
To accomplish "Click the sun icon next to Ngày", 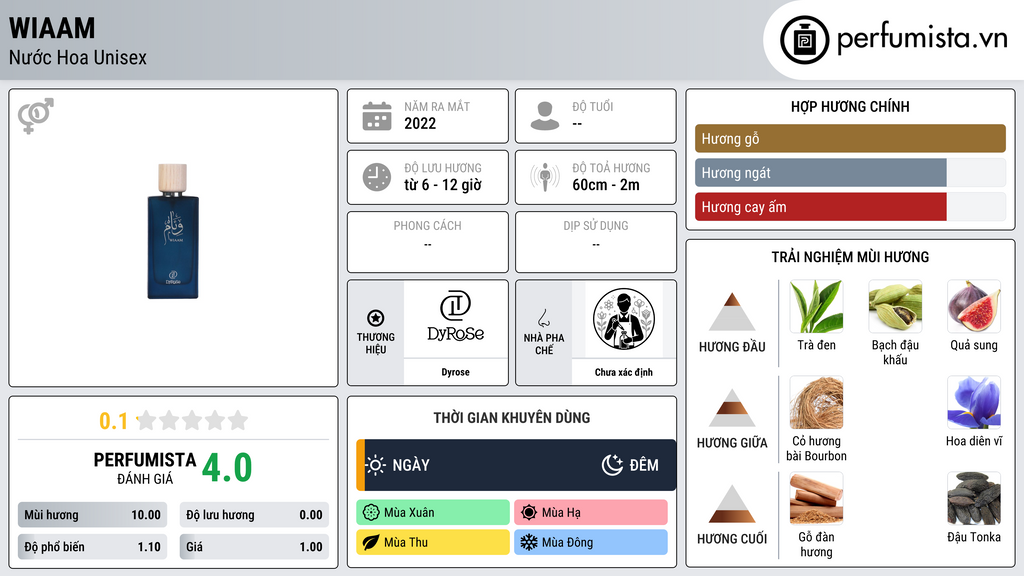I will pos(376,465).
